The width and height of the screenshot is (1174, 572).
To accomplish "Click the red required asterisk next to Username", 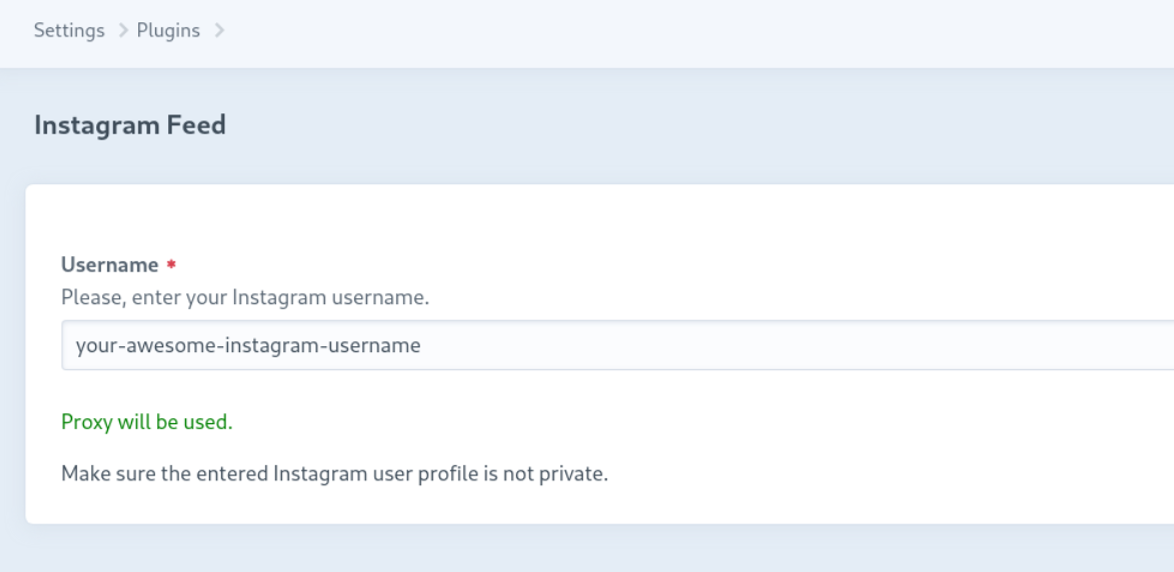I will 171,264.
